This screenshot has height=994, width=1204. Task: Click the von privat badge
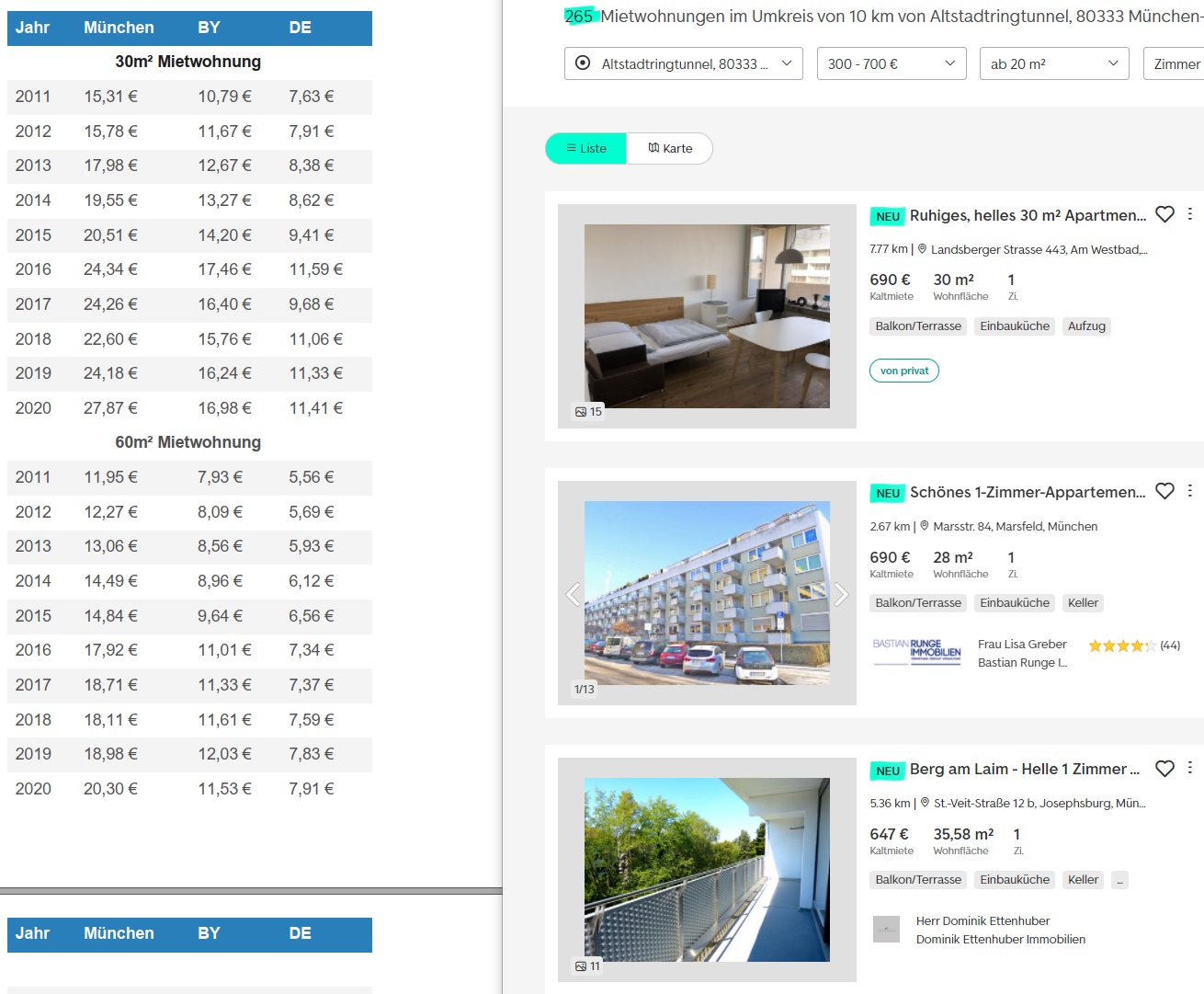[904, 371]
